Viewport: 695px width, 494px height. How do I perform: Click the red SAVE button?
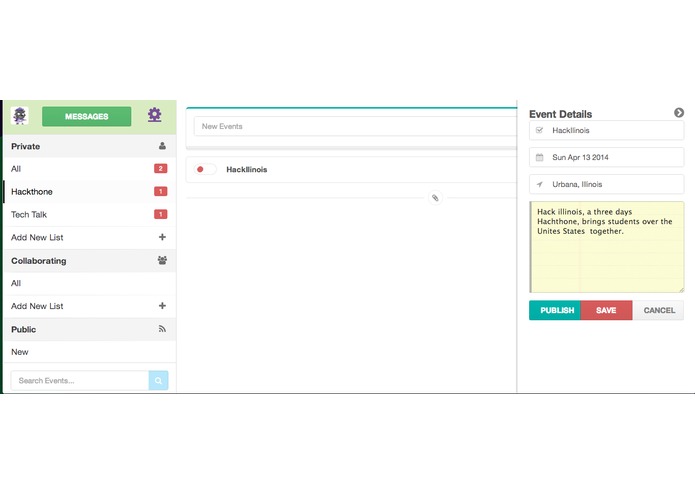[x=606, y=310]
